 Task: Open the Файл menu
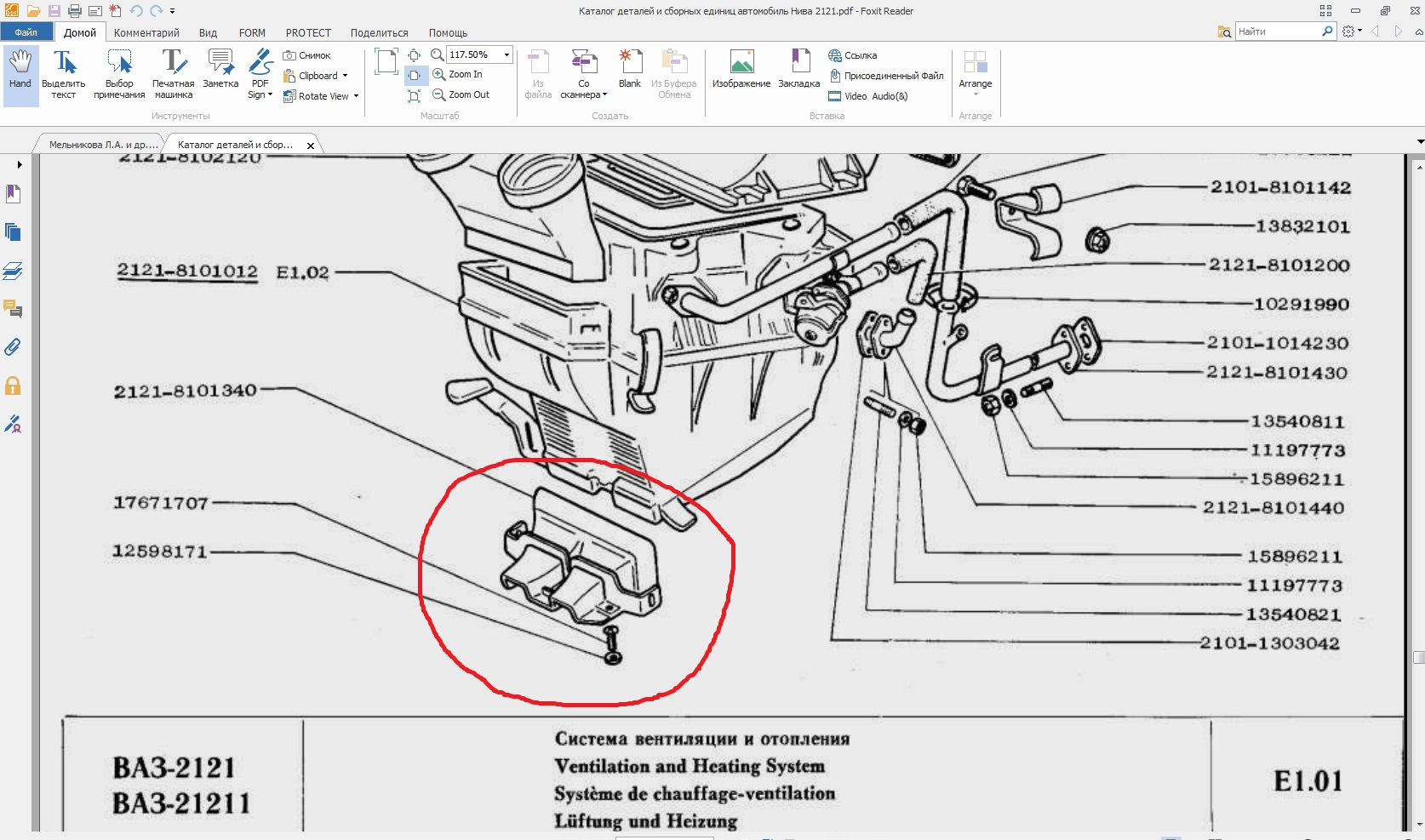26,32
